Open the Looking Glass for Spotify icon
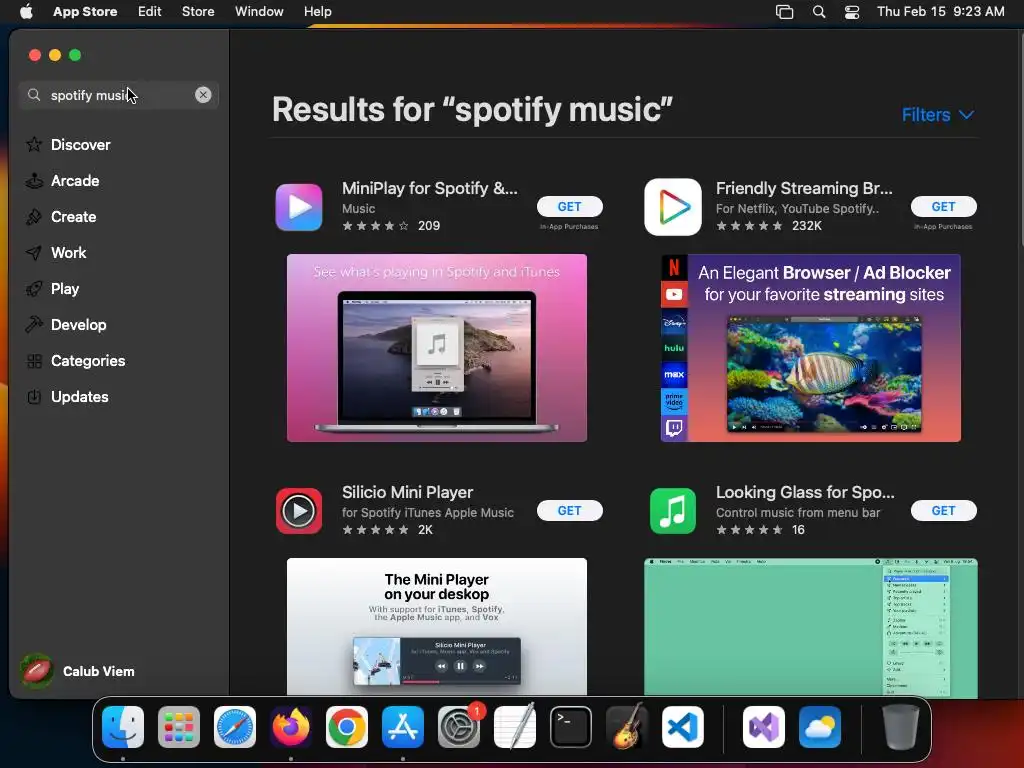 point(673,511)
